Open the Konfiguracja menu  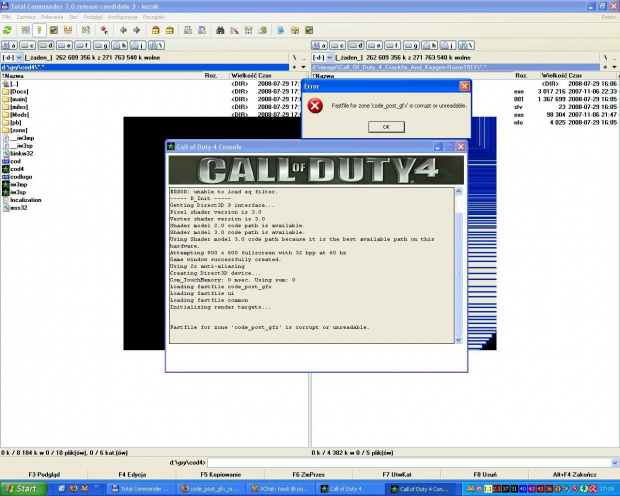tap(122, 17)
